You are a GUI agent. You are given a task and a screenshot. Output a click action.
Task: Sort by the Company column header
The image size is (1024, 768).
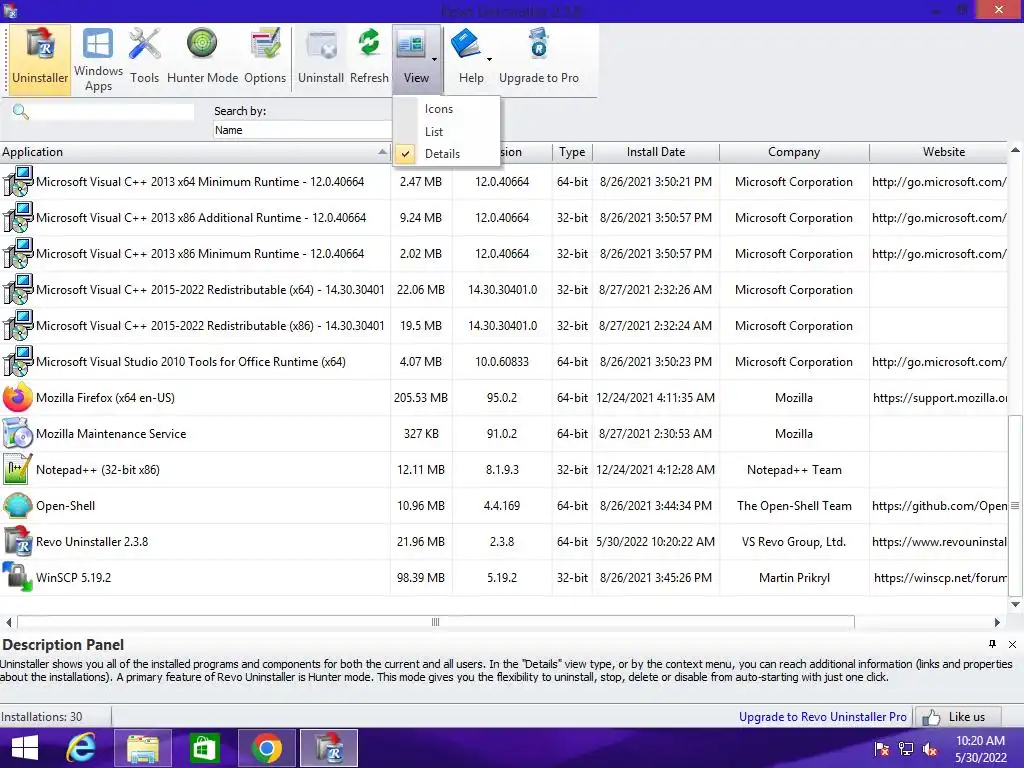point(793,152)
